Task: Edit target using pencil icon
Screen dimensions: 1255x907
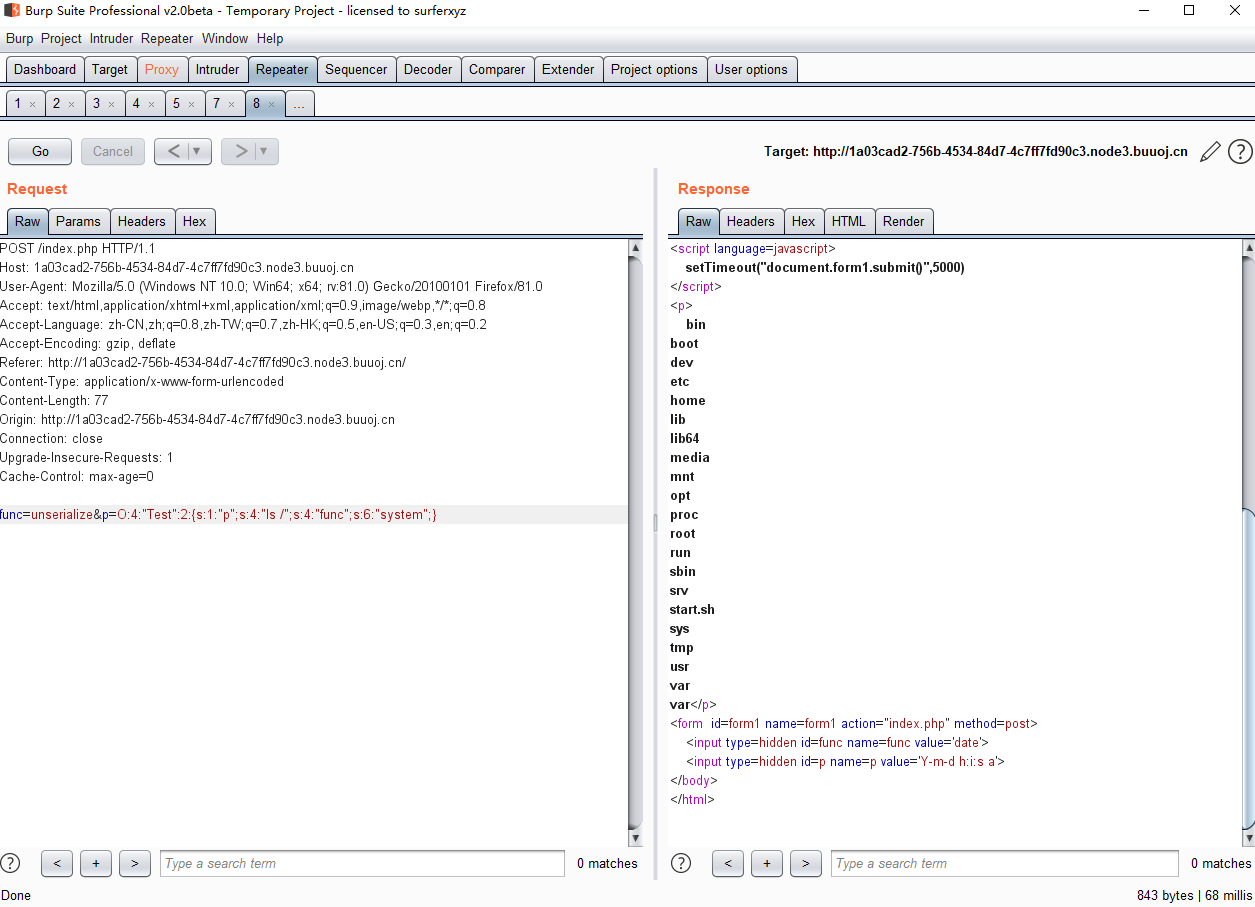Action: (x=1210, y=152)
